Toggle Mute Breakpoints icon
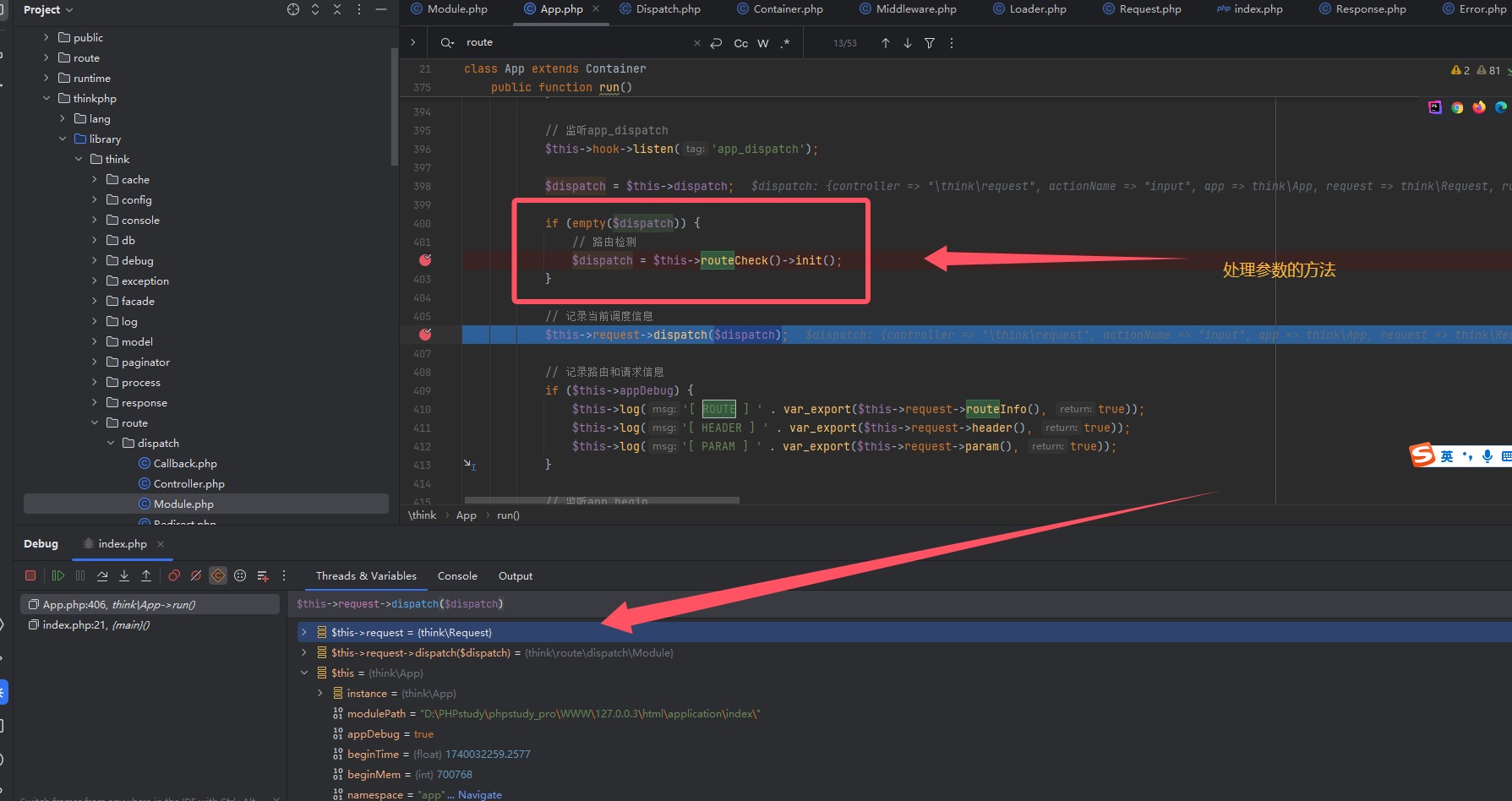This screenshot has height=801, width=1512. coord(196,575)
